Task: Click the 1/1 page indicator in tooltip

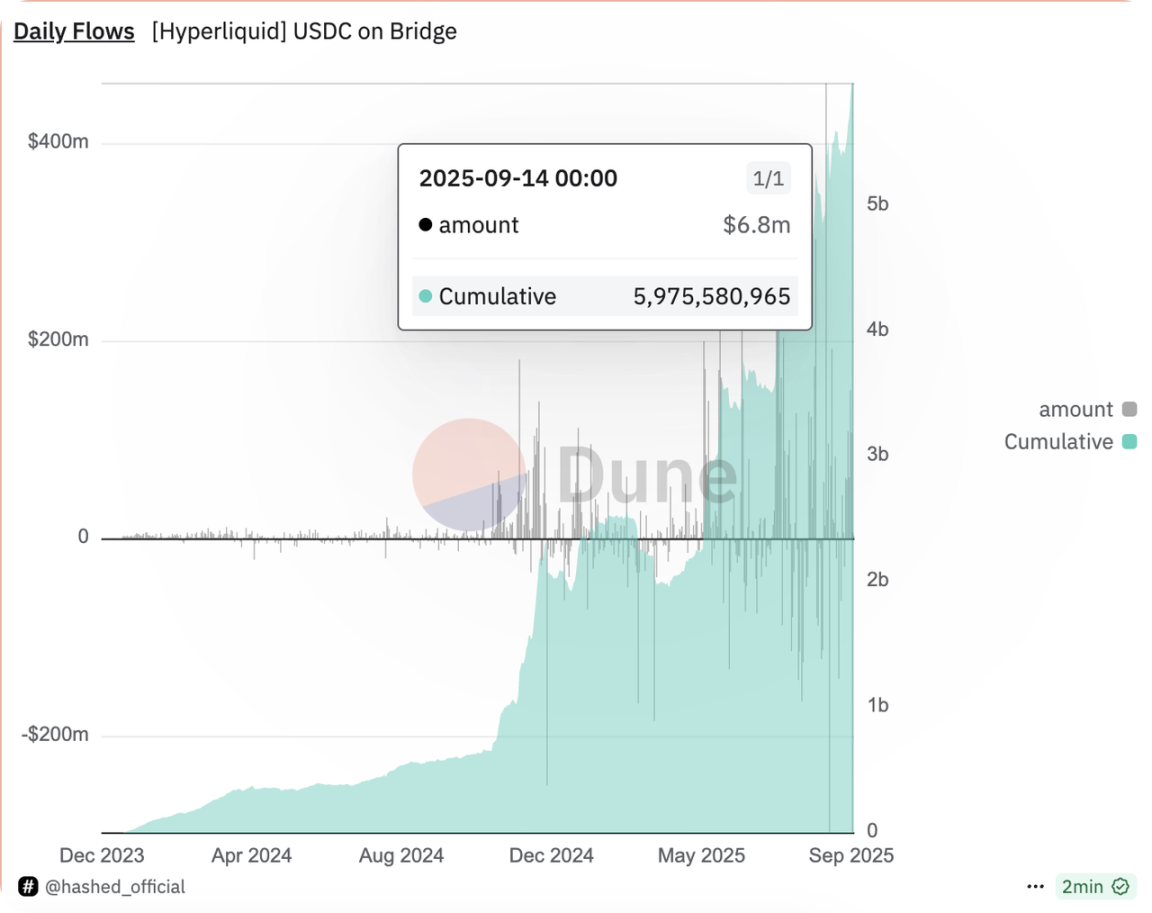Action: [768, 179]
